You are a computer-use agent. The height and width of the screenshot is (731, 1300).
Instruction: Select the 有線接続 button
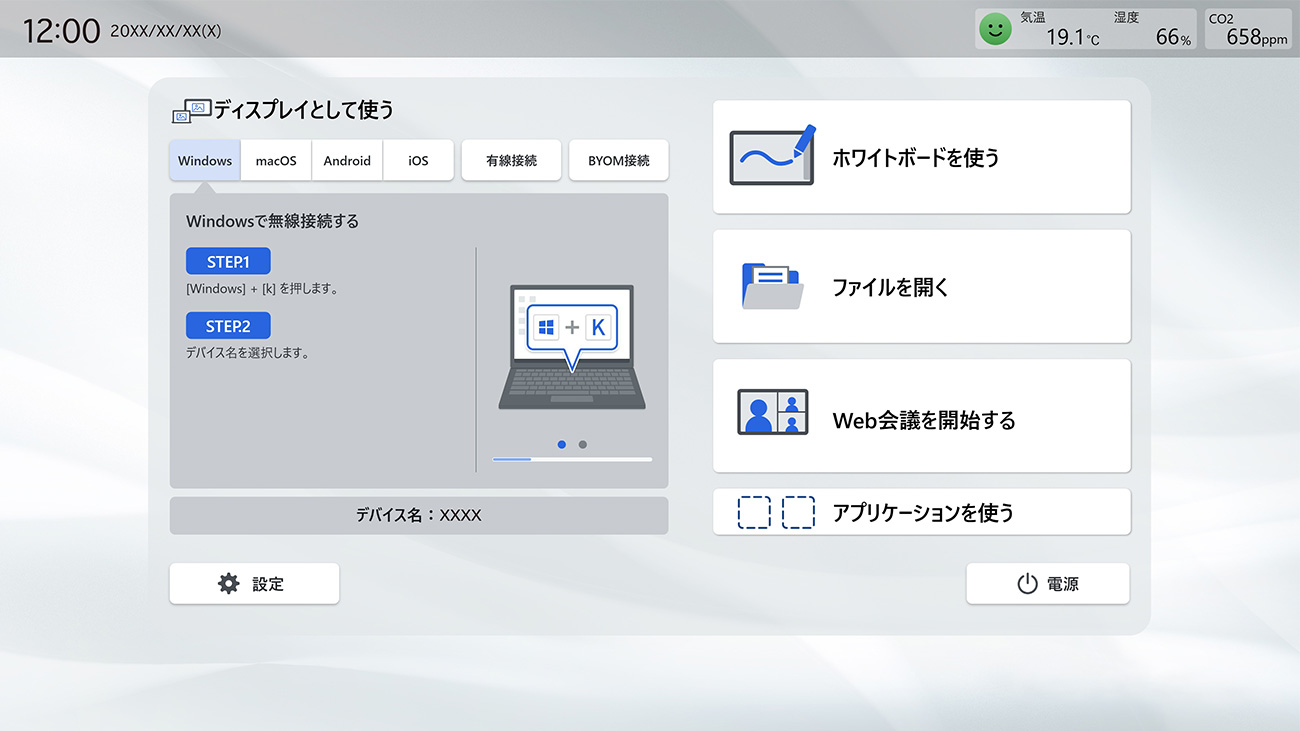tap(511, 160)
